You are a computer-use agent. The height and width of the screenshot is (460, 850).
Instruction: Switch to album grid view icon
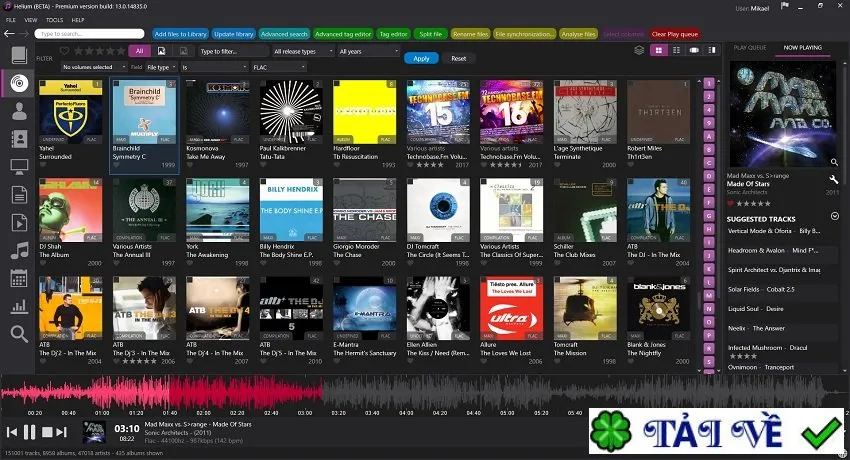coord(659,50)
